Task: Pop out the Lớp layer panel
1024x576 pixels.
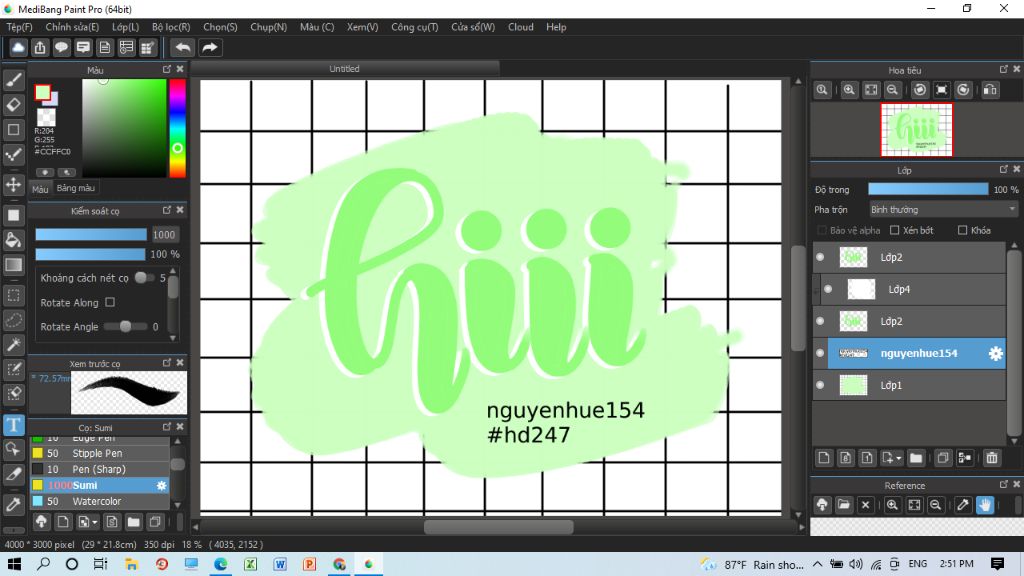Action: coord(1004,169)
